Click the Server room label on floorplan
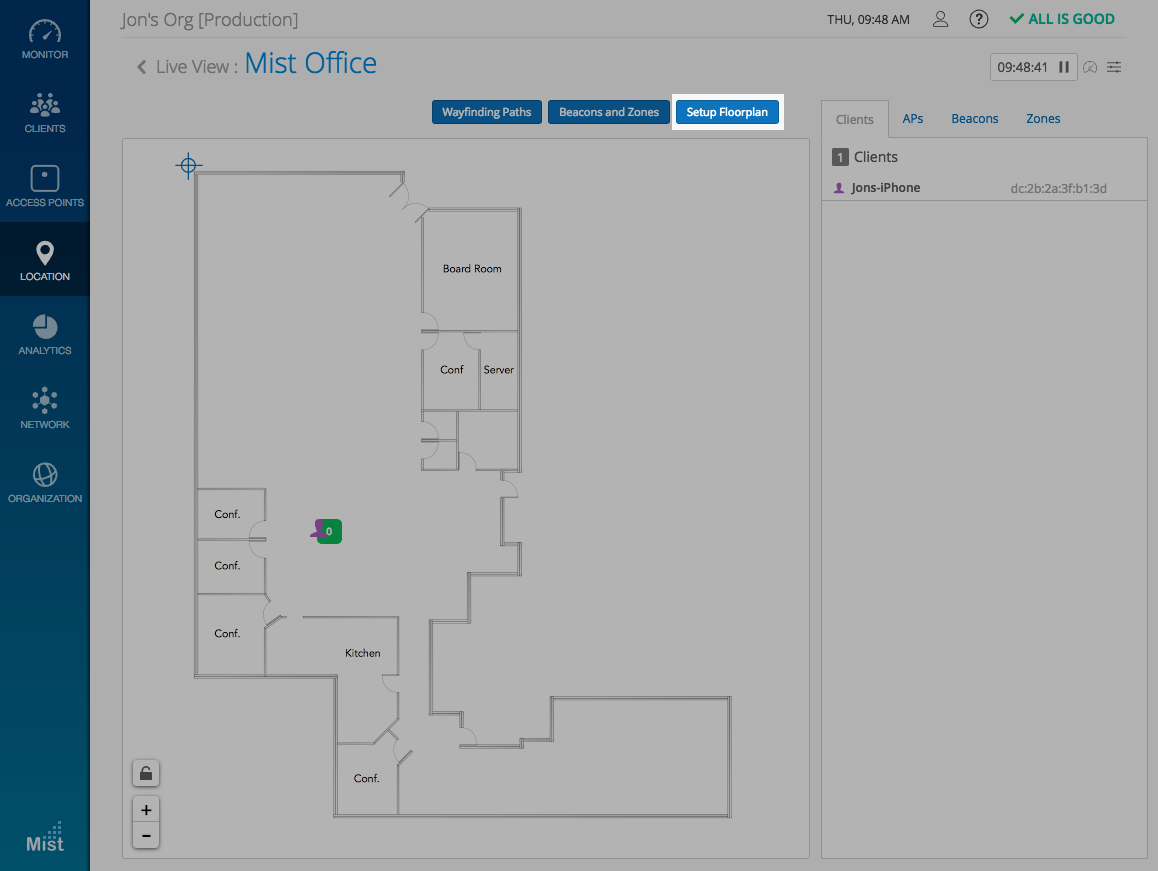This screenshot has width=1158, height=871. tap(499, 369)
